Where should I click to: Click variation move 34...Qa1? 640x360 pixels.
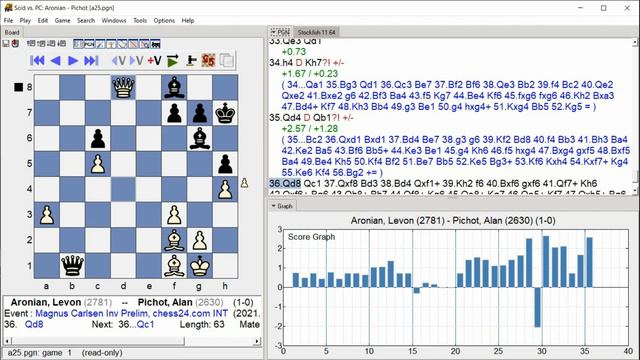305,85
